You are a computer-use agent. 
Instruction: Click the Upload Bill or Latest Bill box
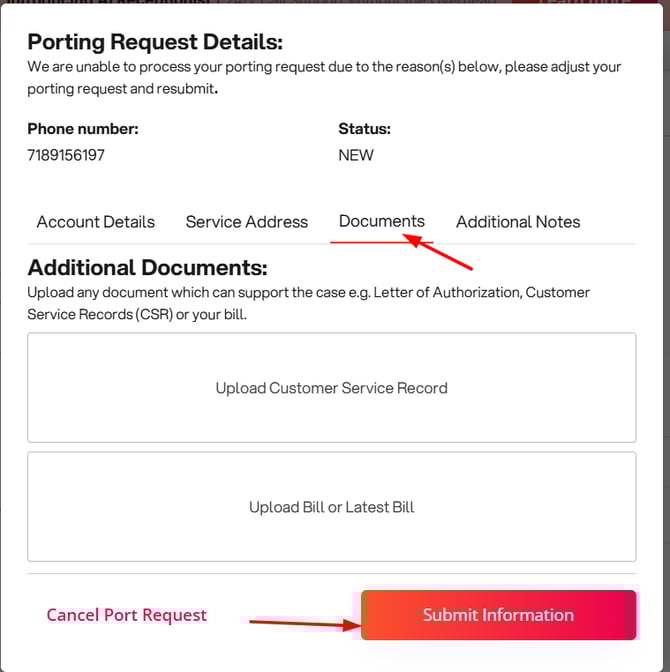click(x=332, y=507)
